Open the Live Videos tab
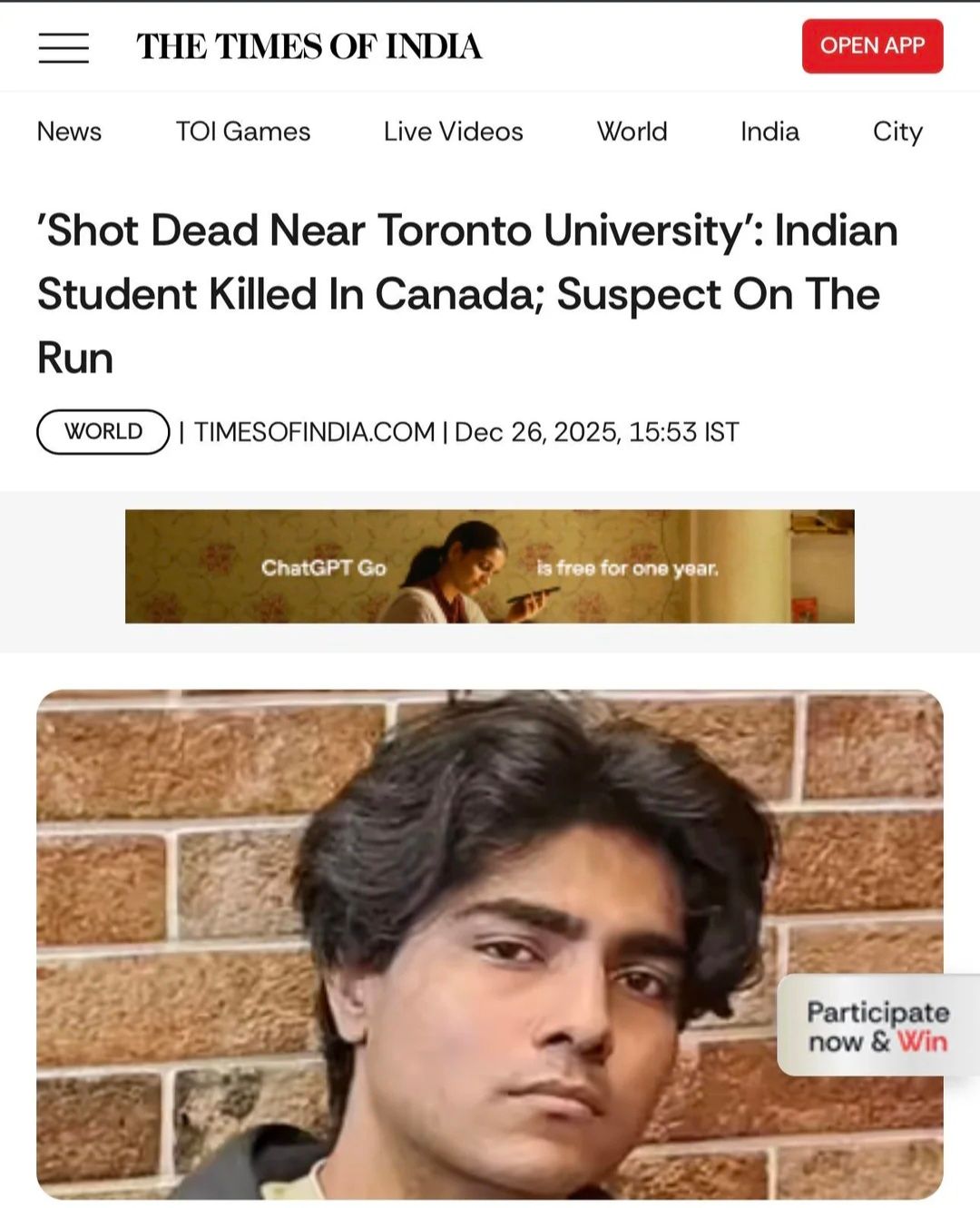The width and height of the screenshot is (980, 1208). point(453,132)
